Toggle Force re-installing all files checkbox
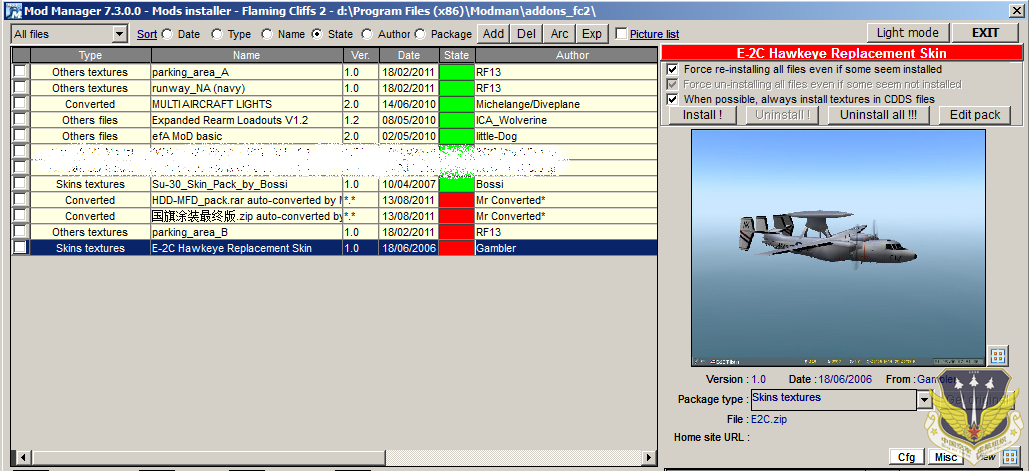 [672, 69]
